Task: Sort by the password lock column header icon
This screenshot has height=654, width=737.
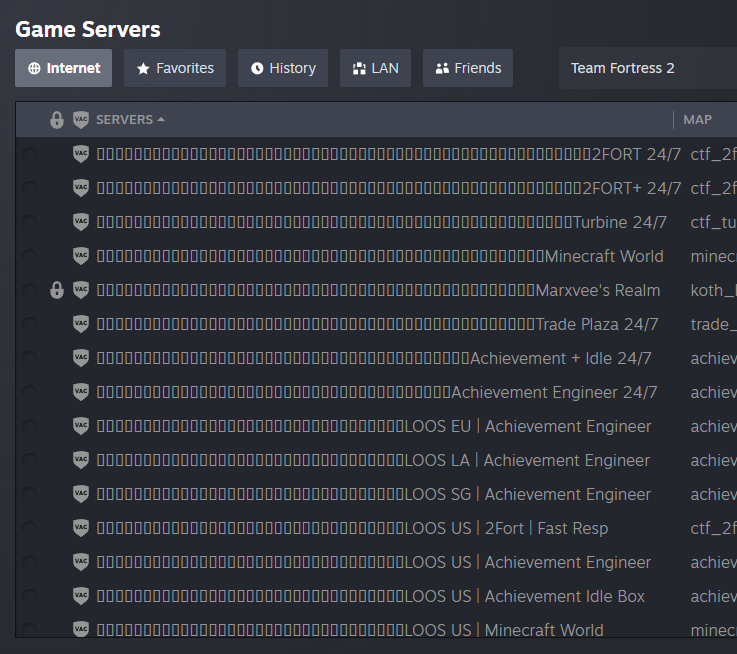Action: point(57,120)
